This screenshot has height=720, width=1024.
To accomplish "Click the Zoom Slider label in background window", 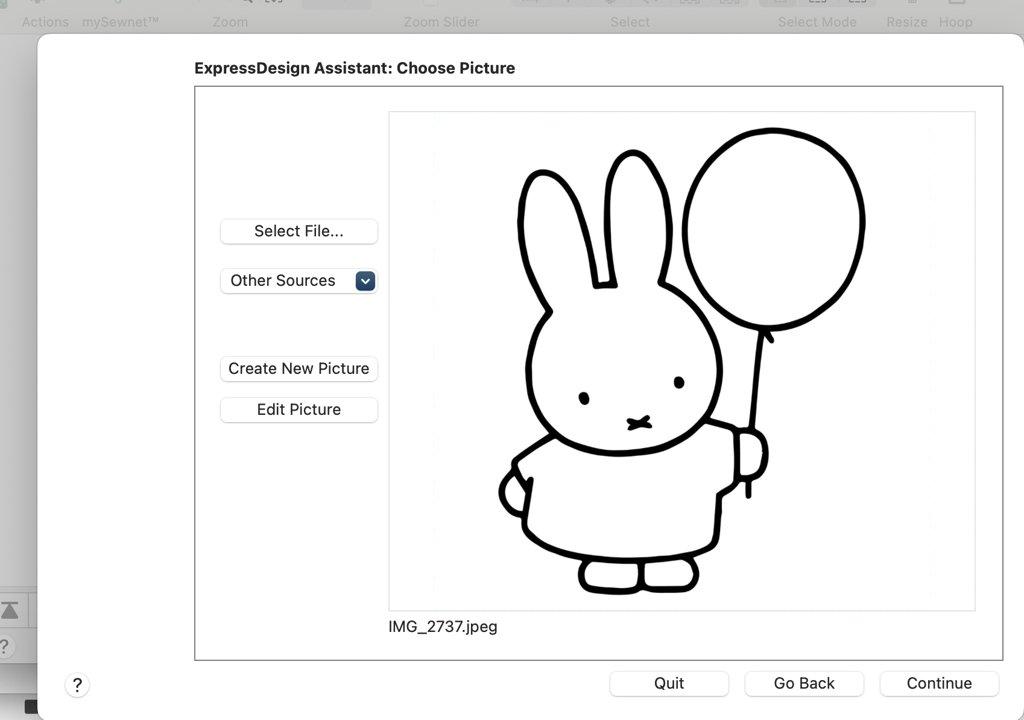I will tap(441, 22).
